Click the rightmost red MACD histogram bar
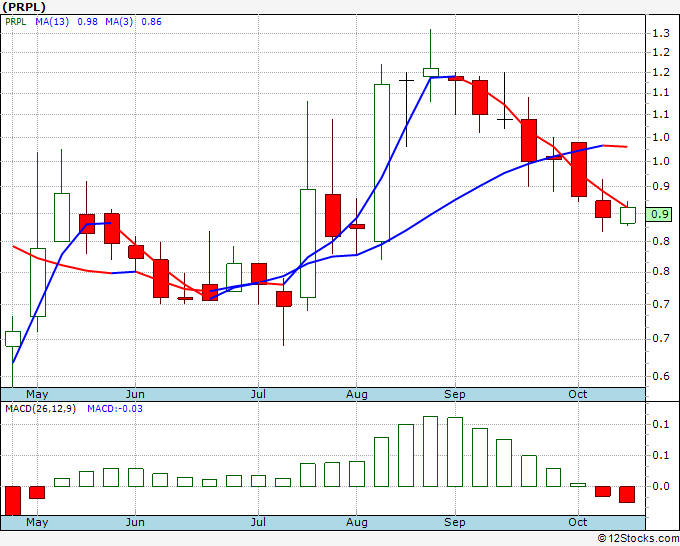The image size is (680, 546). 627,494
